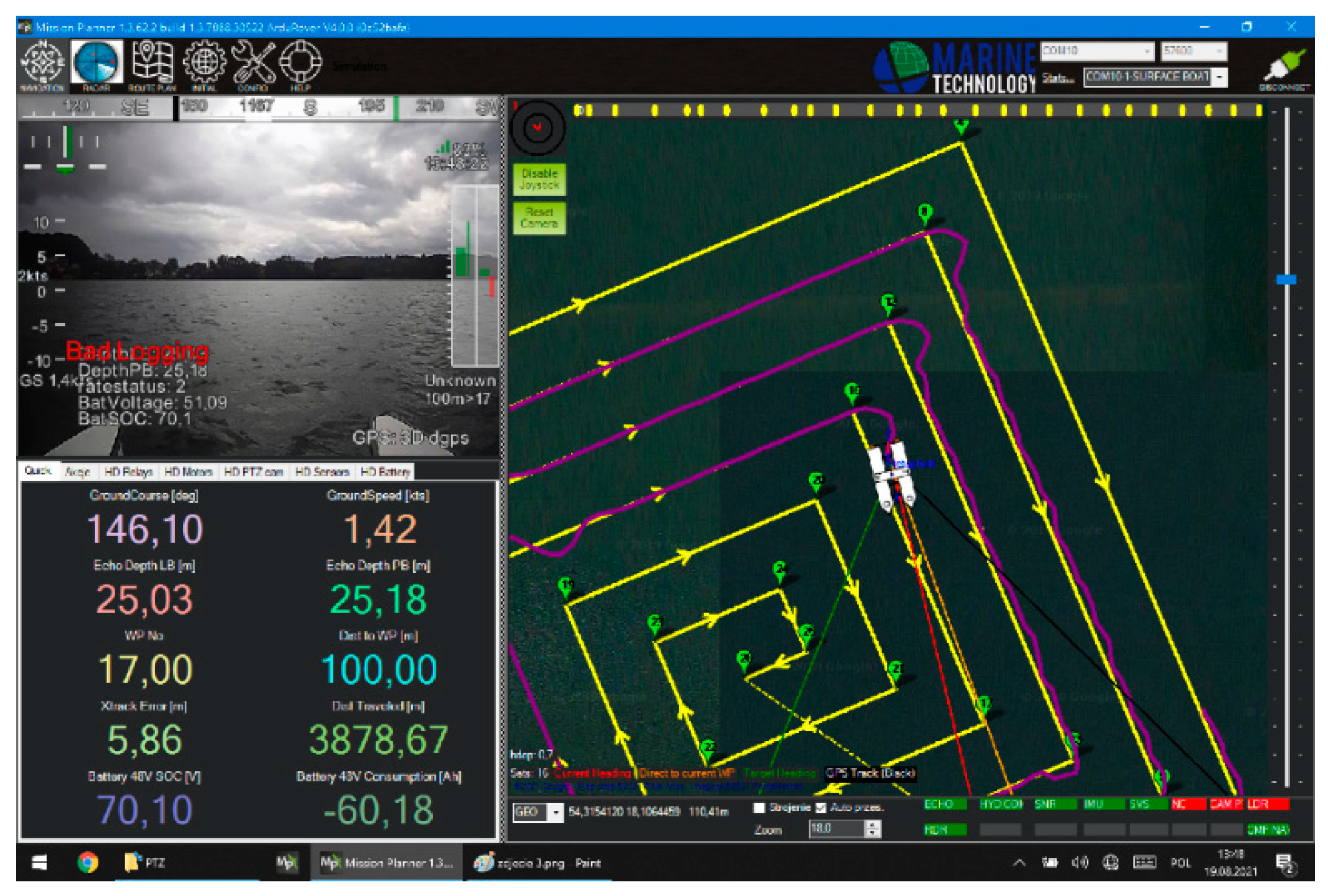The height and width of the screenshot is (896, 1328).
Task: Click the map zoom slider handle
Action: 1286,279
